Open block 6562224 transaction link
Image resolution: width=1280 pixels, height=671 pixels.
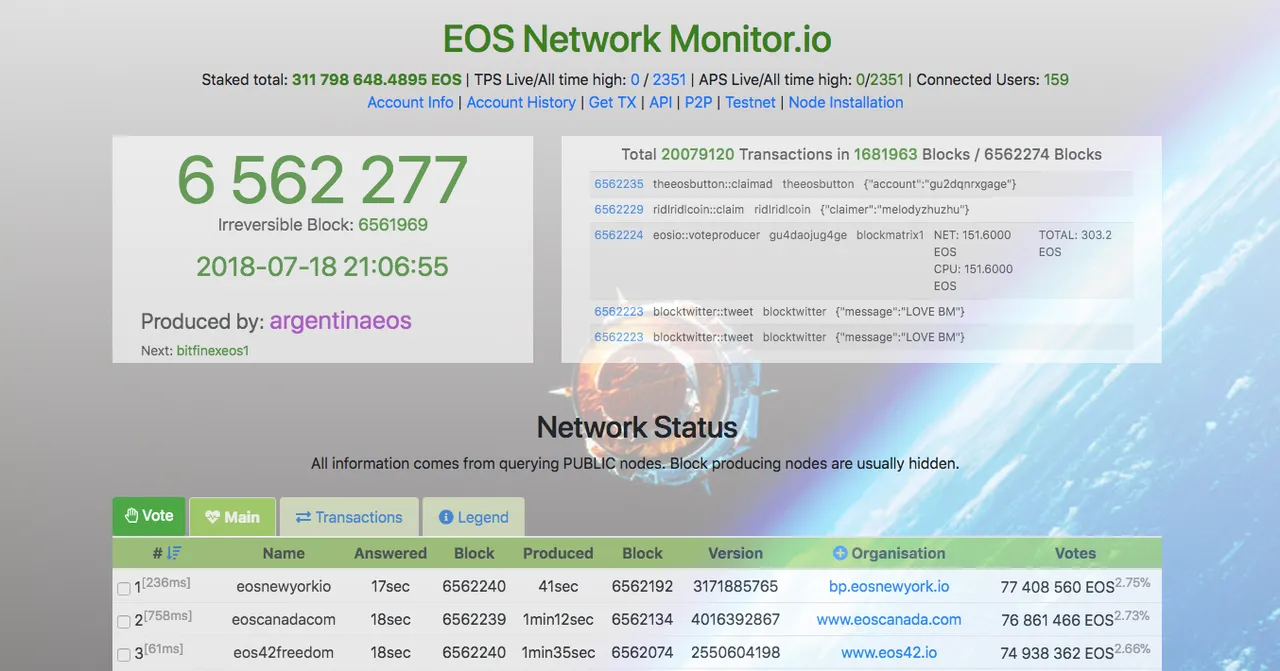click(619, 235)
